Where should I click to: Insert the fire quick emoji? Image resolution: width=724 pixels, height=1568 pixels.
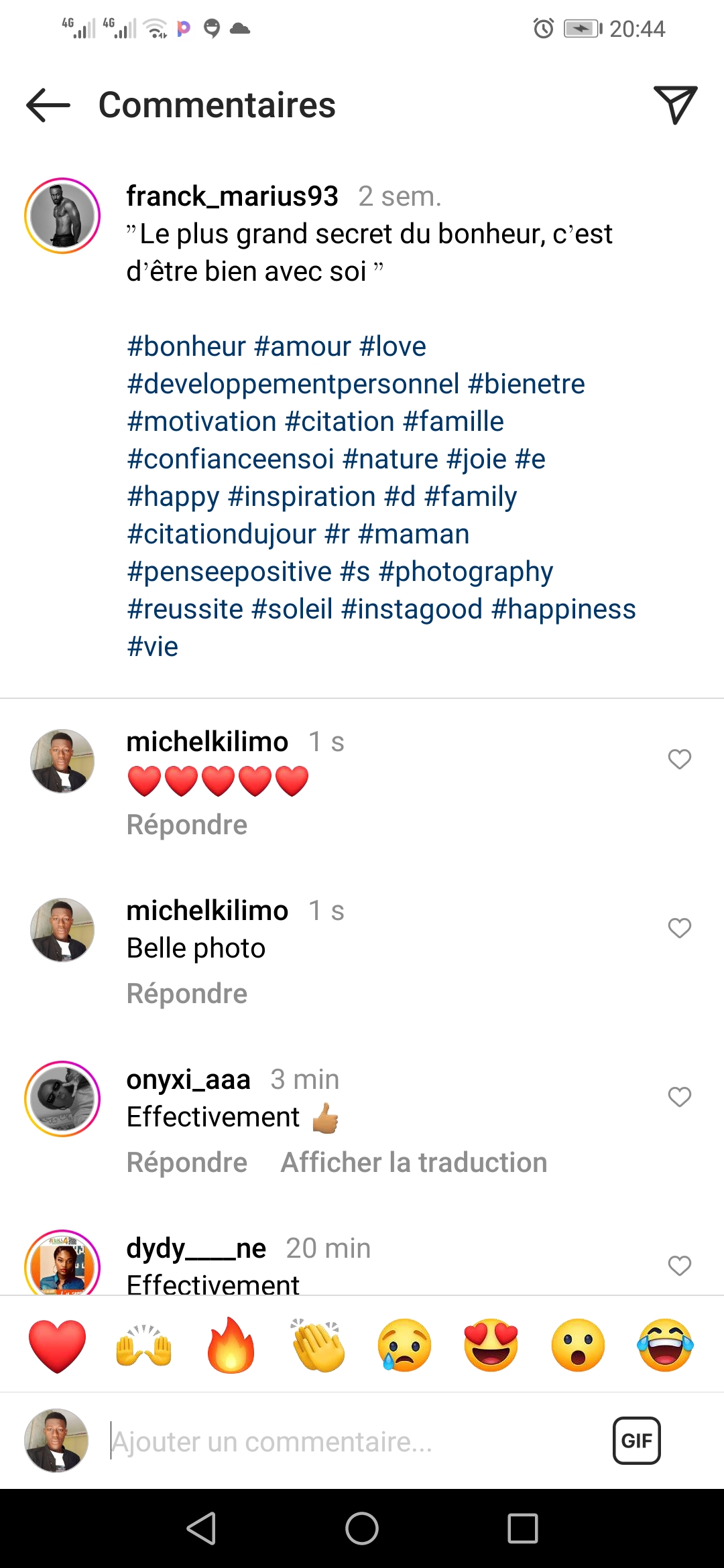coord(231,1346)
